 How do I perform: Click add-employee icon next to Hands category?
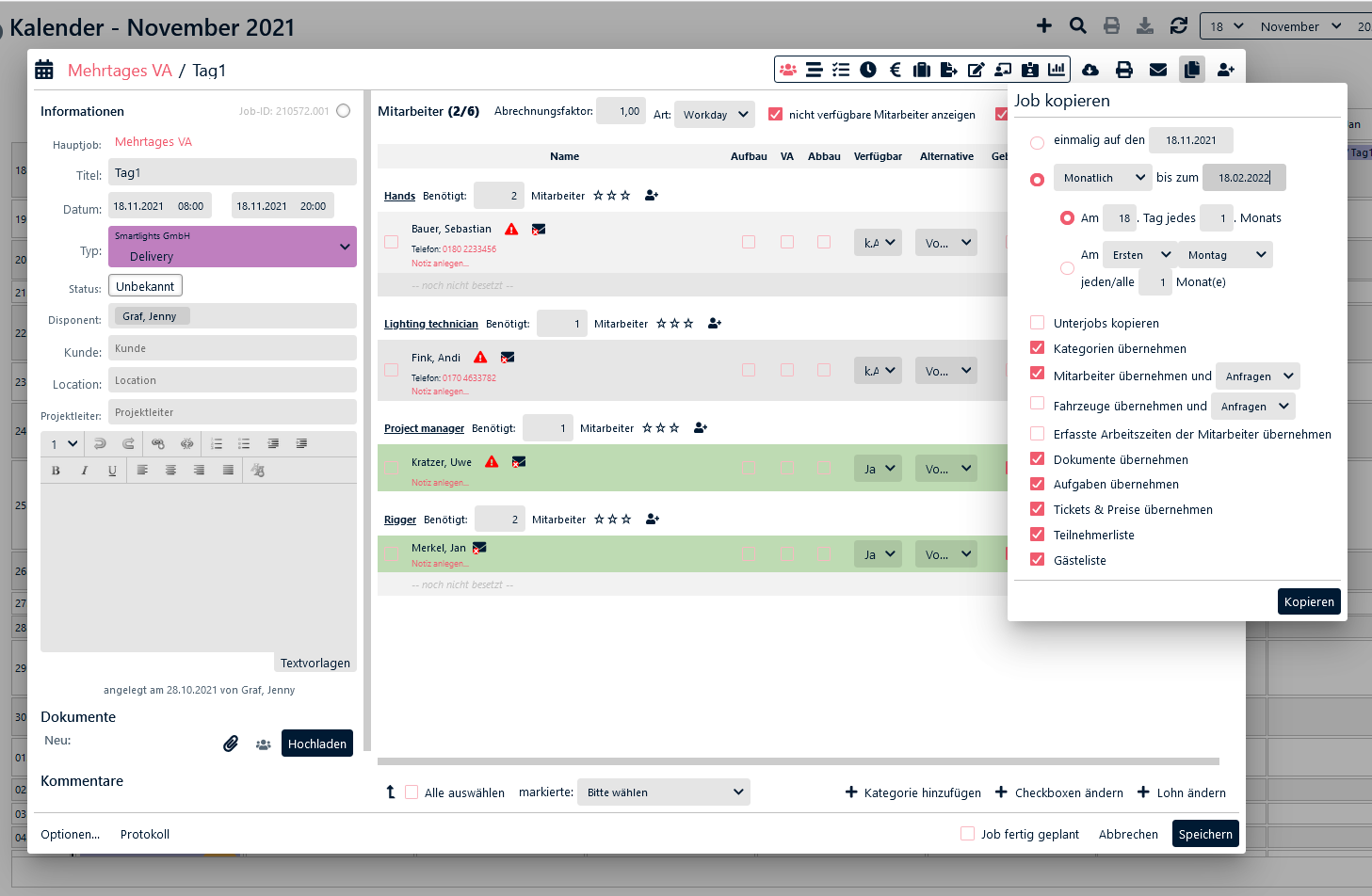tap(652, 196)
